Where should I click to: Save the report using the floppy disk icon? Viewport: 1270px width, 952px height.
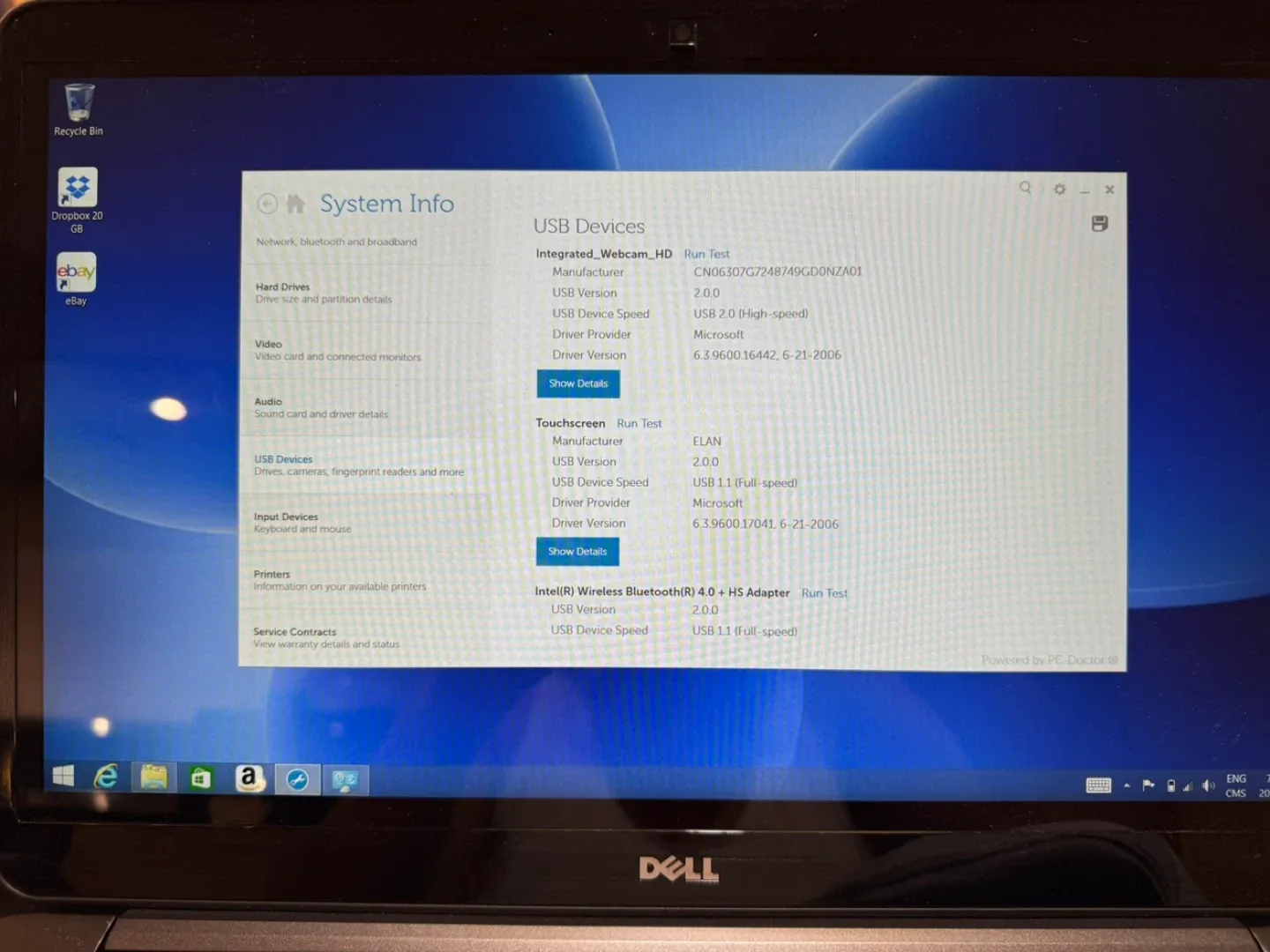tap(1099, 224)
